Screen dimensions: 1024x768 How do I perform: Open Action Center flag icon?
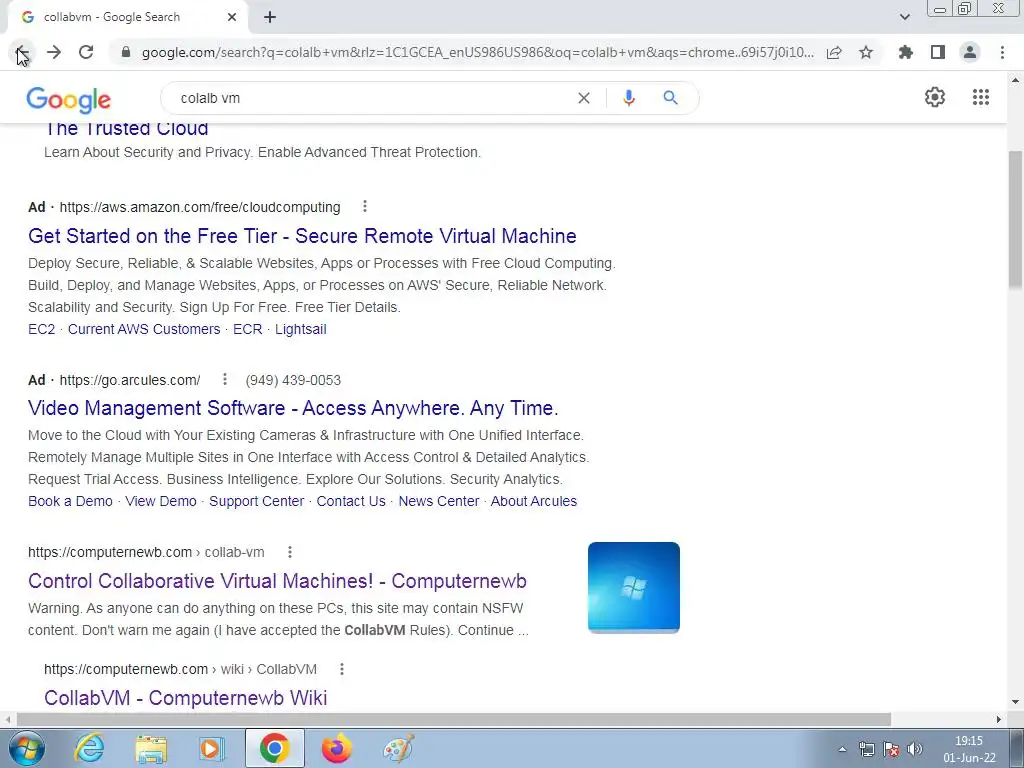[x=891, y=749]
